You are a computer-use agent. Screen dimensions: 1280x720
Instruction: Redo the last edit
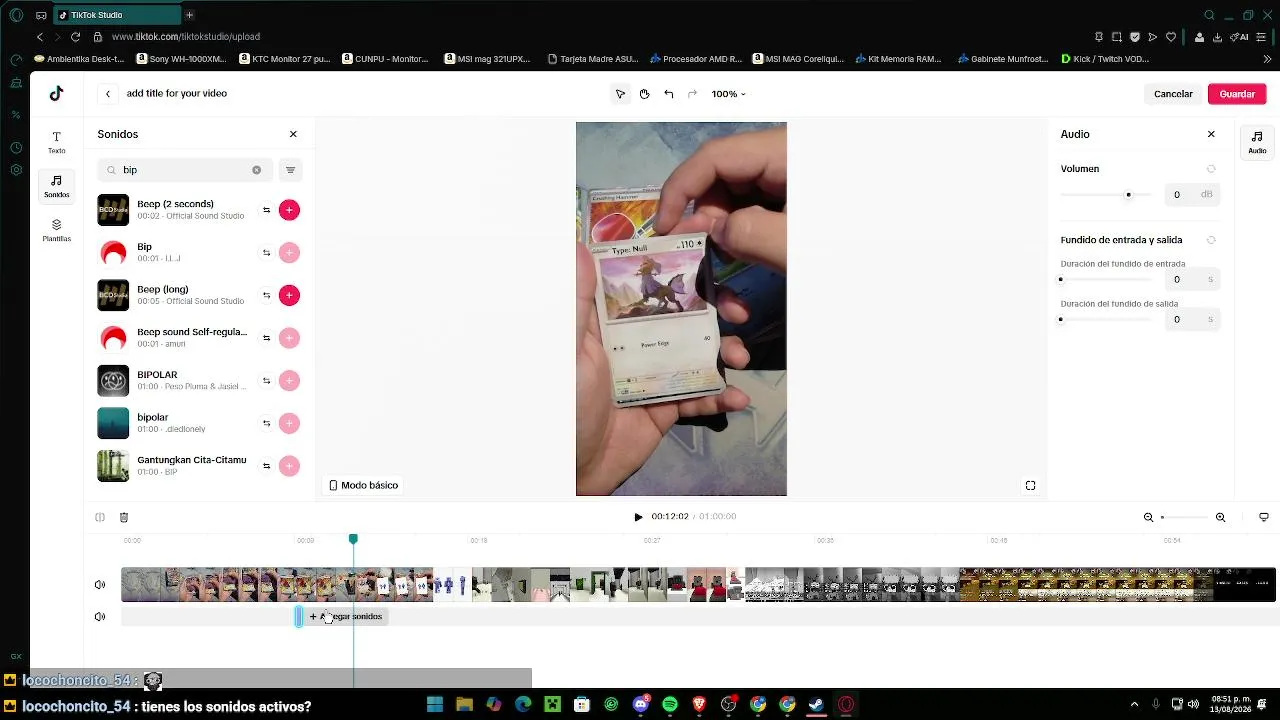(692, 94)
